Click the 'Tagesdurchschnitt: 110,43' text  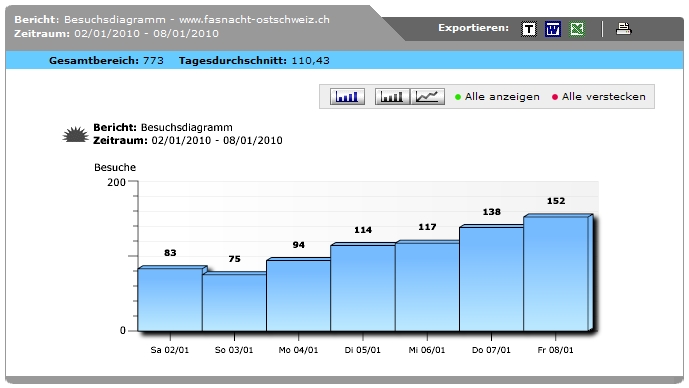click(254, 61)
